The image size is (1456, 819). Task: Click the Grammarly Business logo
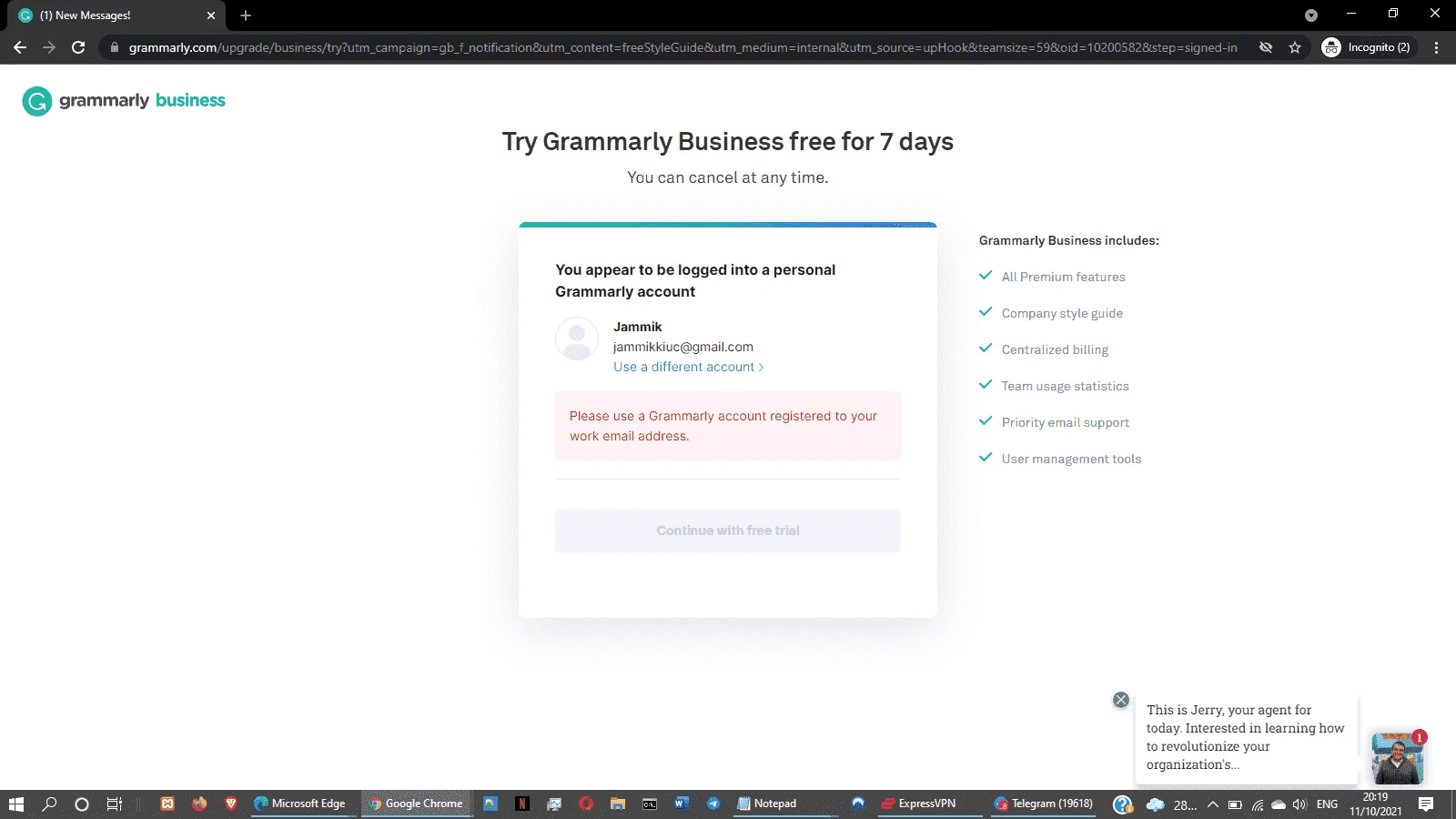(124, 101)
